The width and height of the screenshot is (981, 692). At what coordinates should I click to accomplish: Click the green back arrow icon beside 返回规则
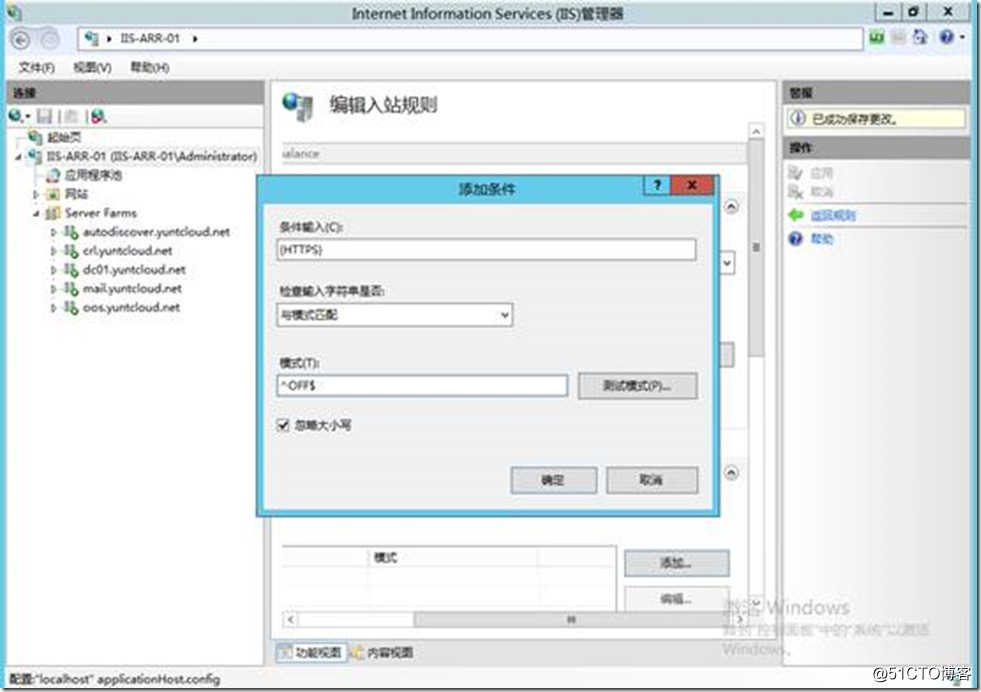[796, 216]
